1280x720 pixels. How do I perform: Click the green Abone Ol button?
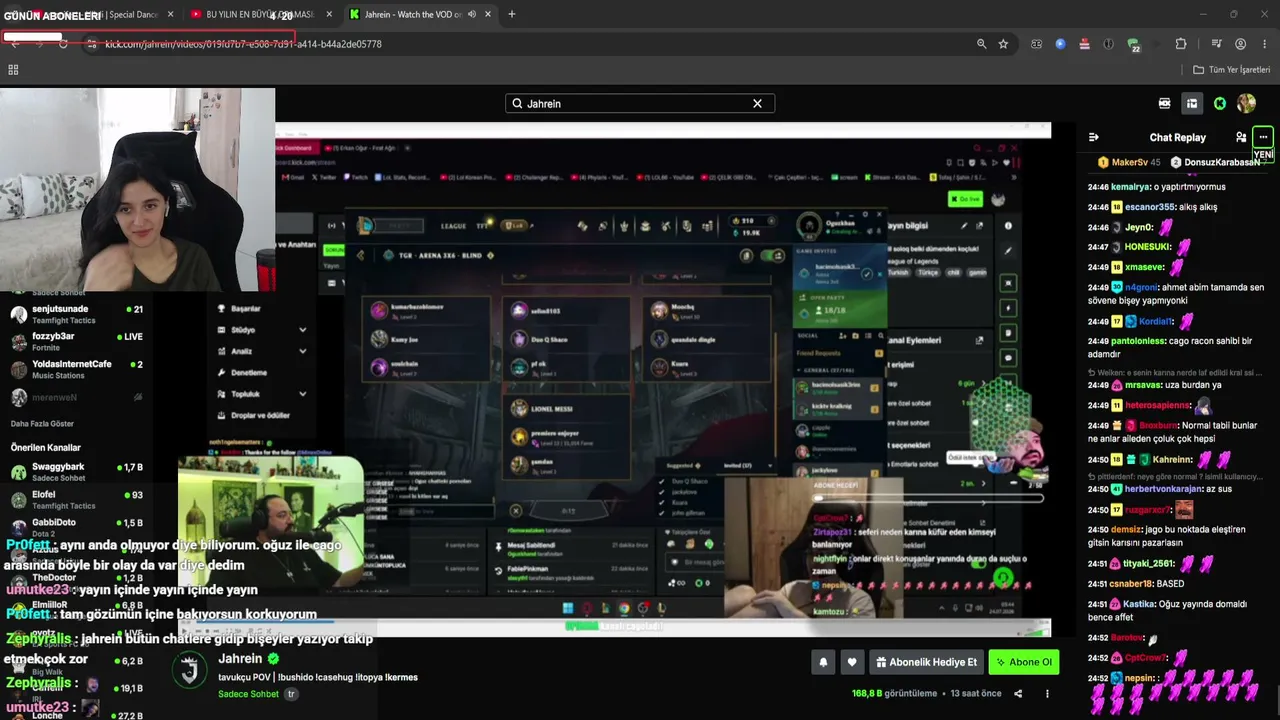coord(1024,662)
